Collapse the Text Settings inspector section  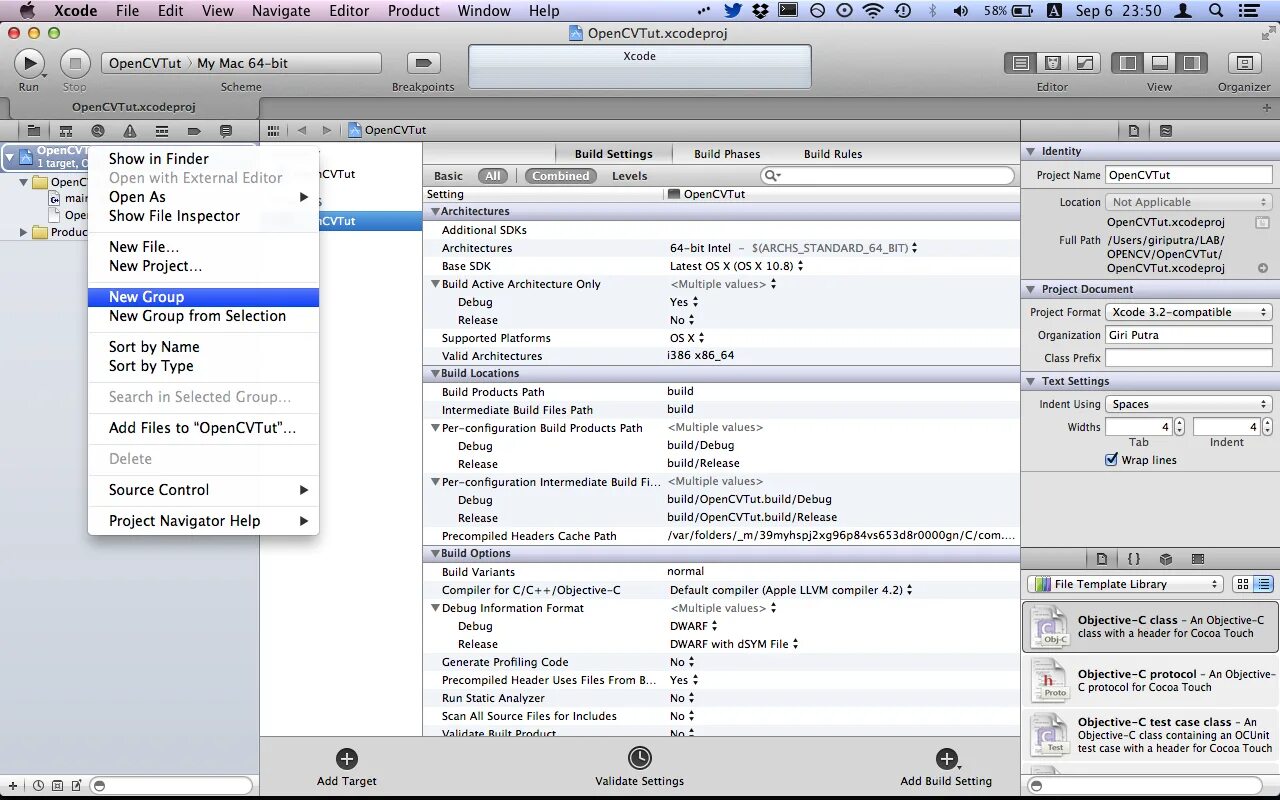coord(1031,381)
